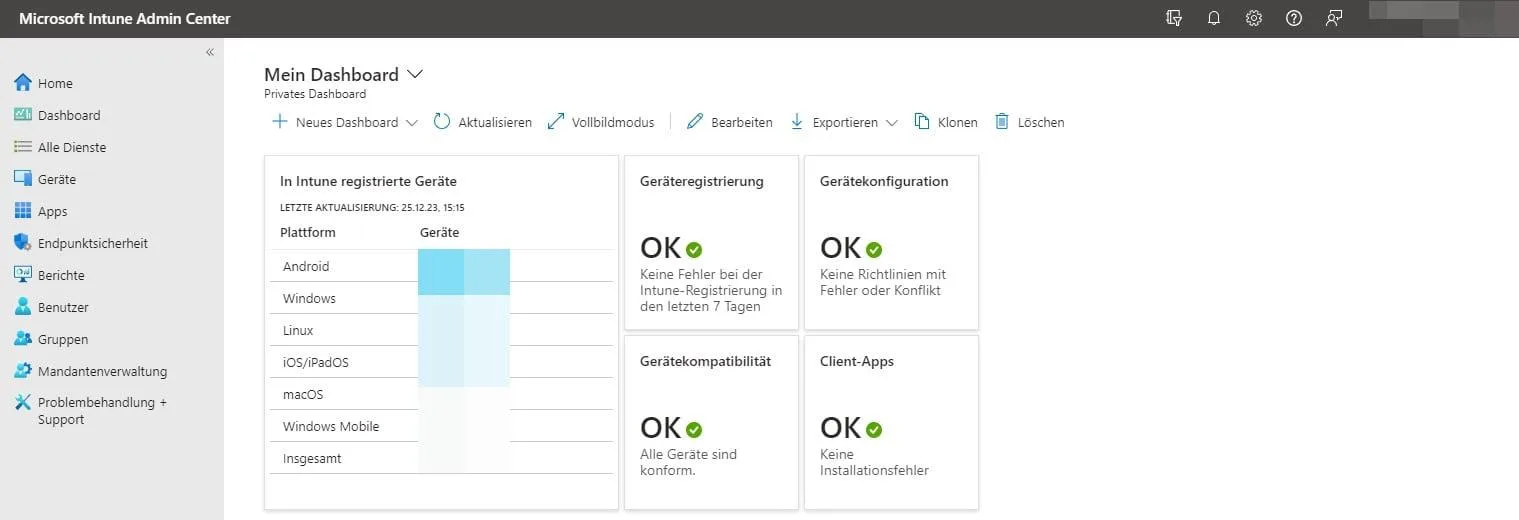Open the settings gear icon
This screenshot has width=1519, height=520.
point(1254,18)
